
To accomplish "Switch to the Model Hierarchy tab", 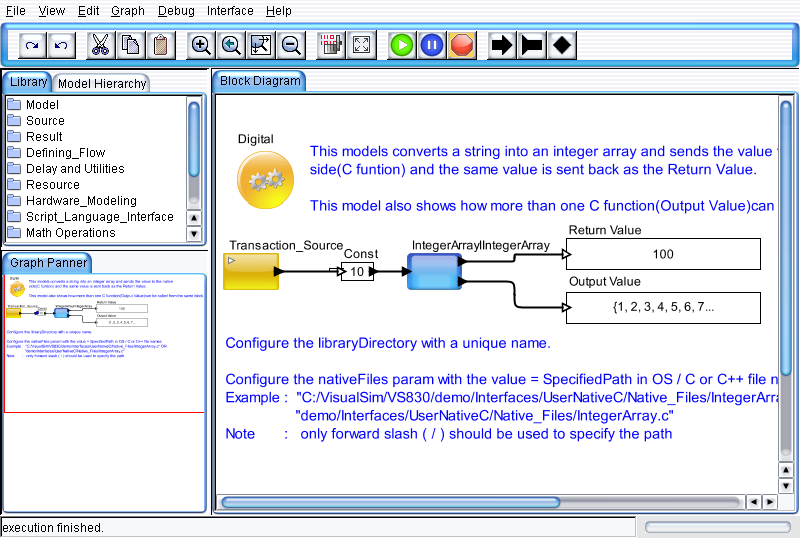I will click(x=102, y=83).
